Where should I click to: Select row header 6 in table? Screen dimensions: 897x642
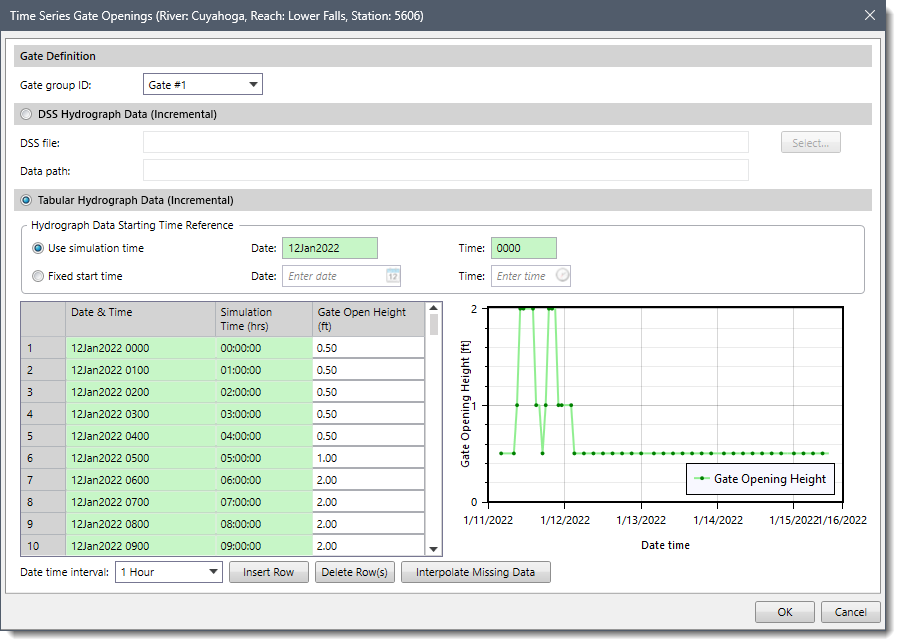point(43,458)
